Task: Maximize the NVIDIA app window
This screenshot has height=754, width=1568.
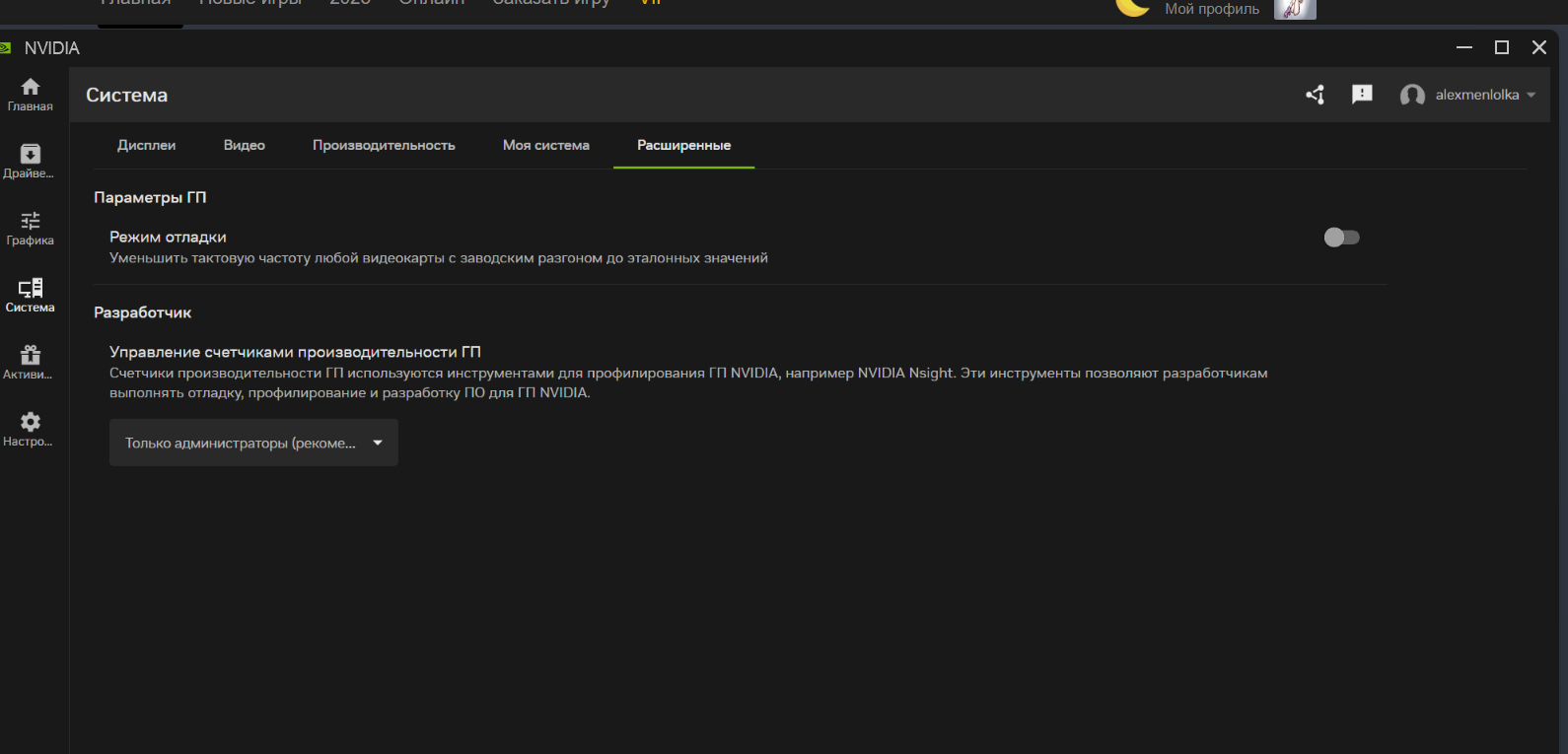Action: coord(1501,47)
